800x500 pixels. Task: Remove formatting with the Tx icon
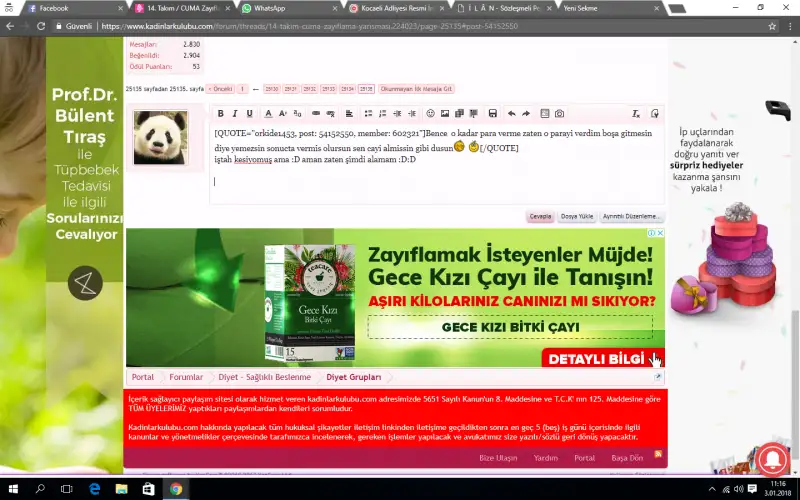tap(636, 114)
